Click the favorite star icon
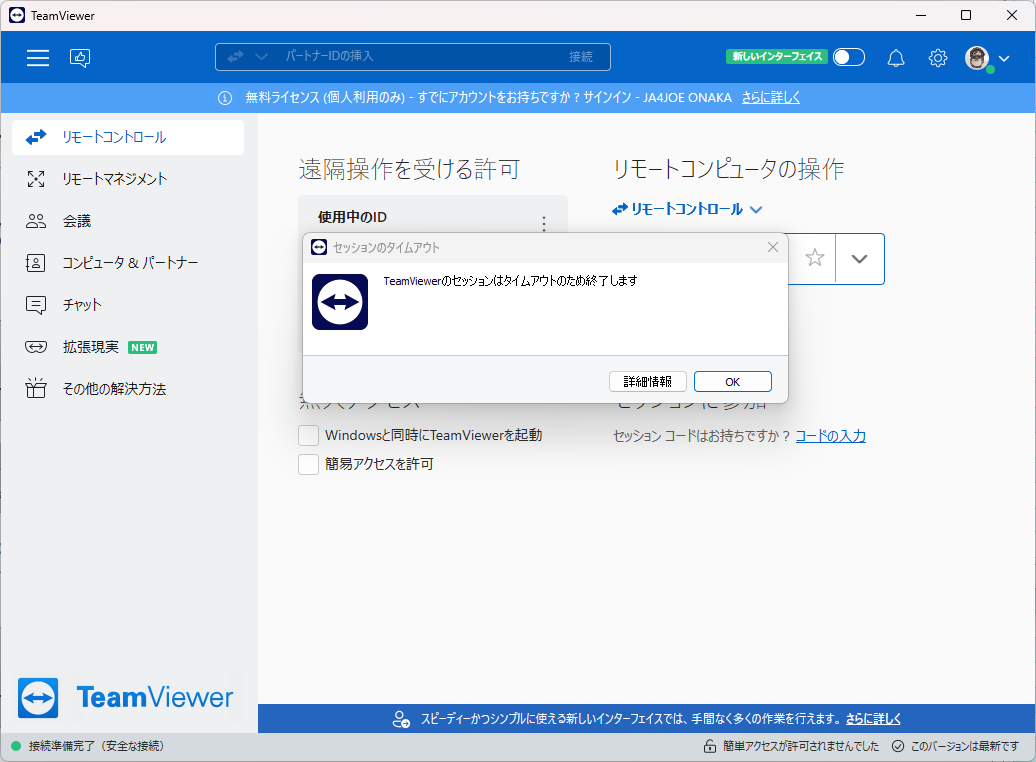This screenshot has height=762, width=1036. [815, 258]
